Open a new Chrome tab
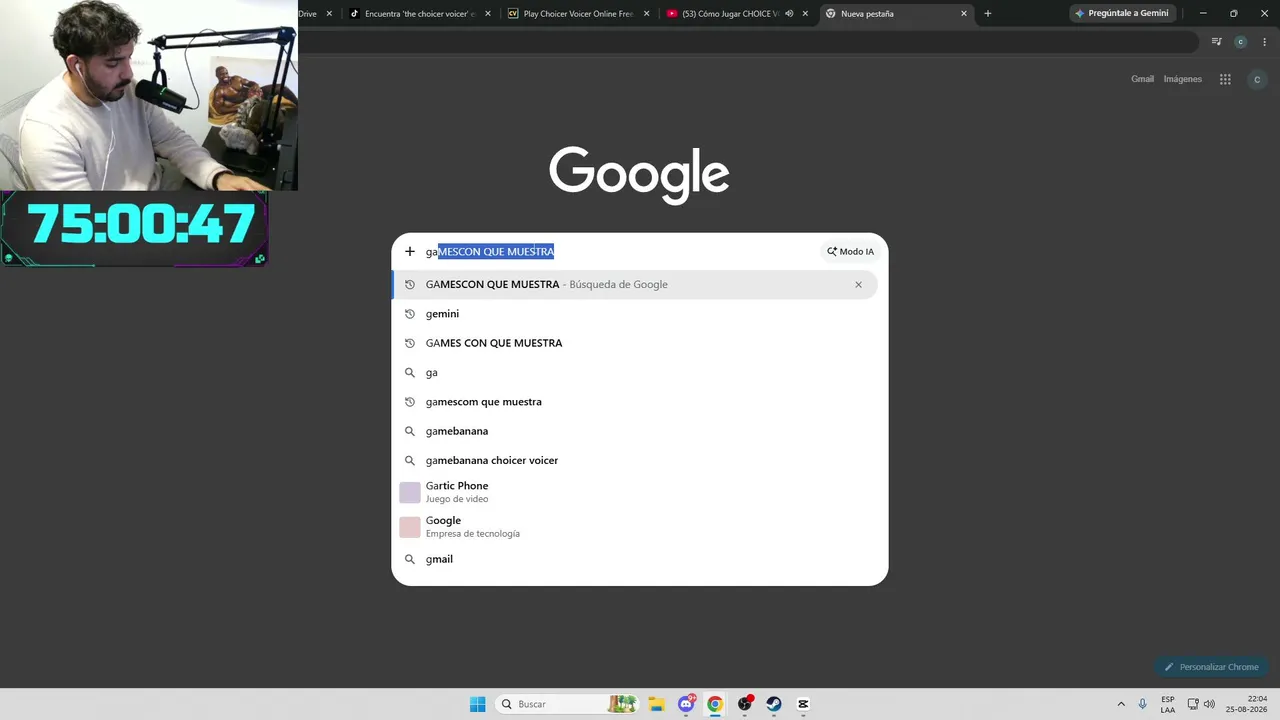Viewport: 1280px width, 720px height. (x=988, y=14)
